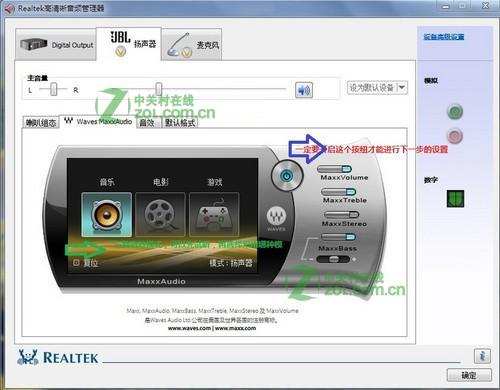The width and height of the screenshot is (500, 390).
Task: Select the 电影 movie film reel icon
Action: pyautogui.click(x=160, y=214)
